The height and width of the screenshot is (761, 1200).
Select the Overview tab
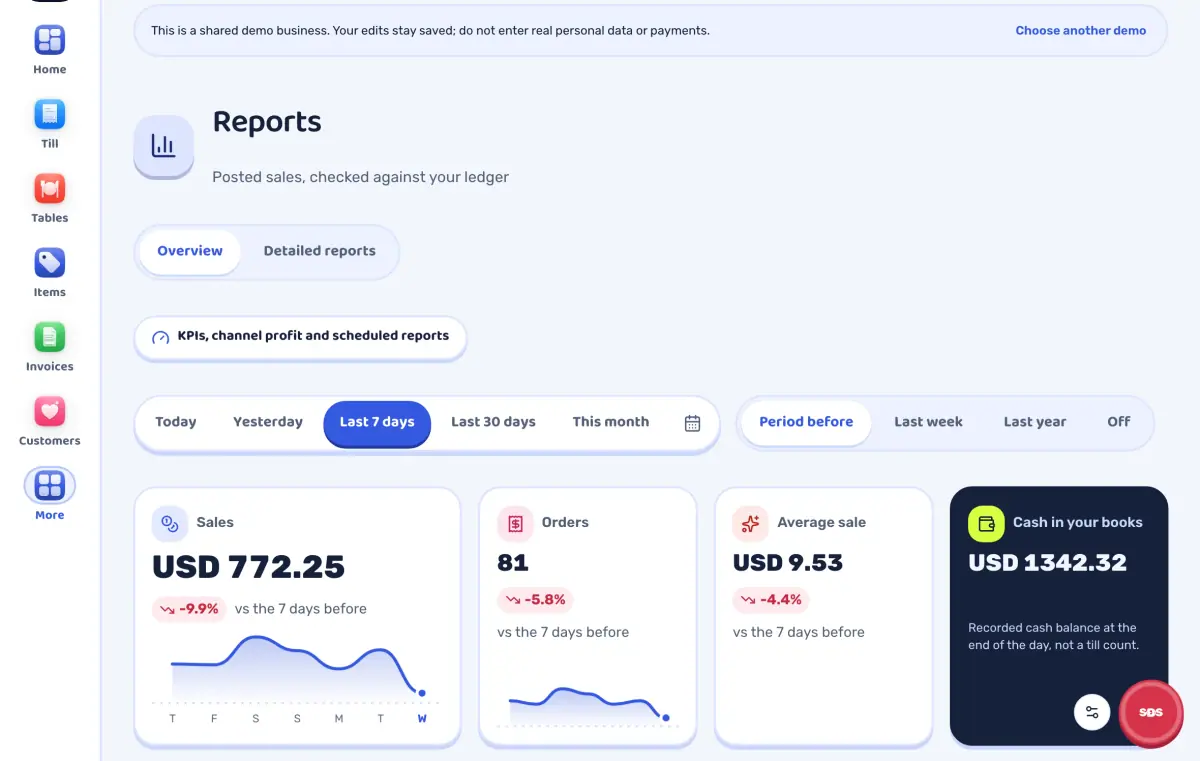click(190, 251)
